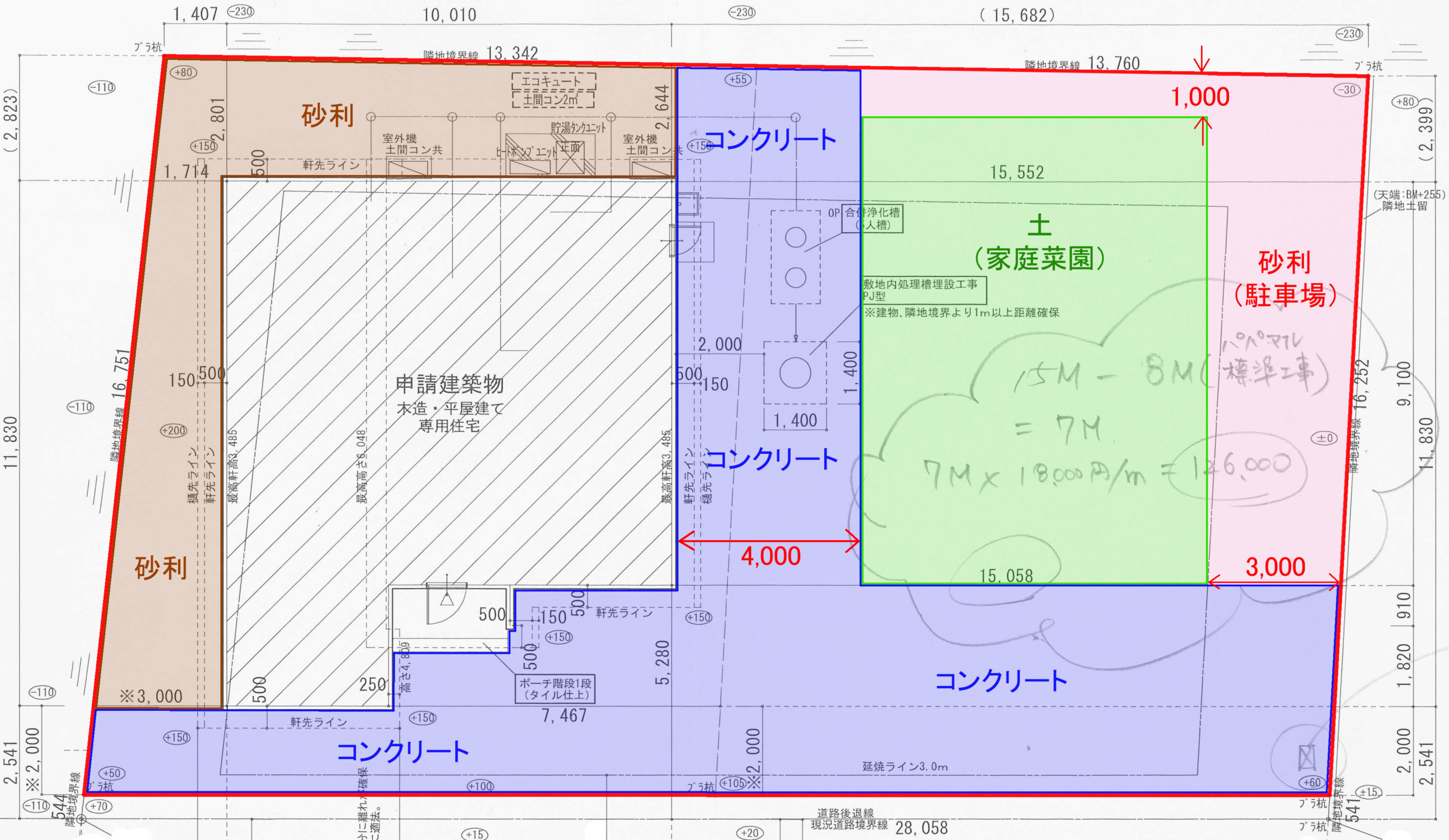This screenshot has width=1449, height=840.
Task: Select the +100 elevation marker
Action: point(480,786)
